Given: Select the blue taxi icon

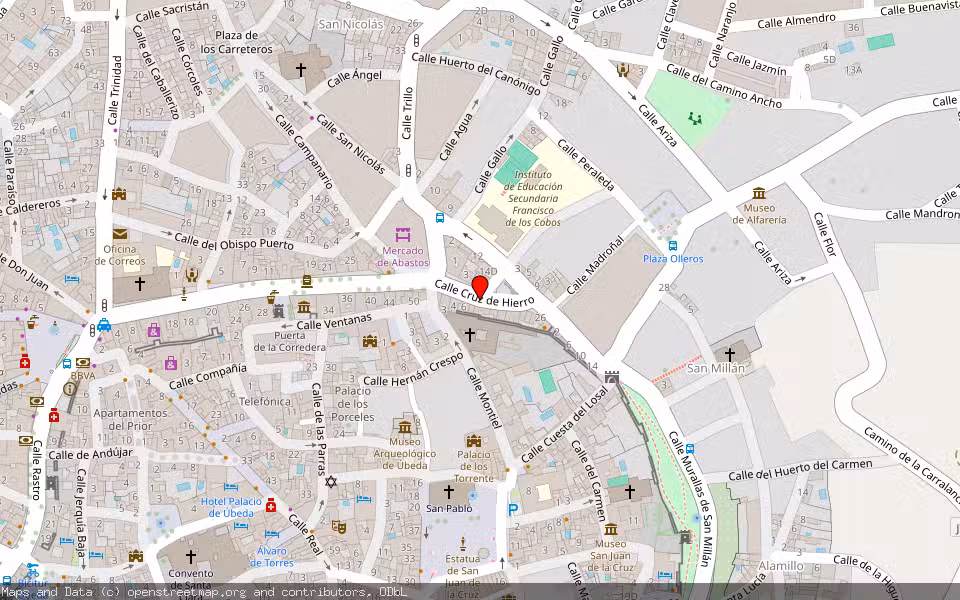Looking at the screenshot, I should point(104,324).
